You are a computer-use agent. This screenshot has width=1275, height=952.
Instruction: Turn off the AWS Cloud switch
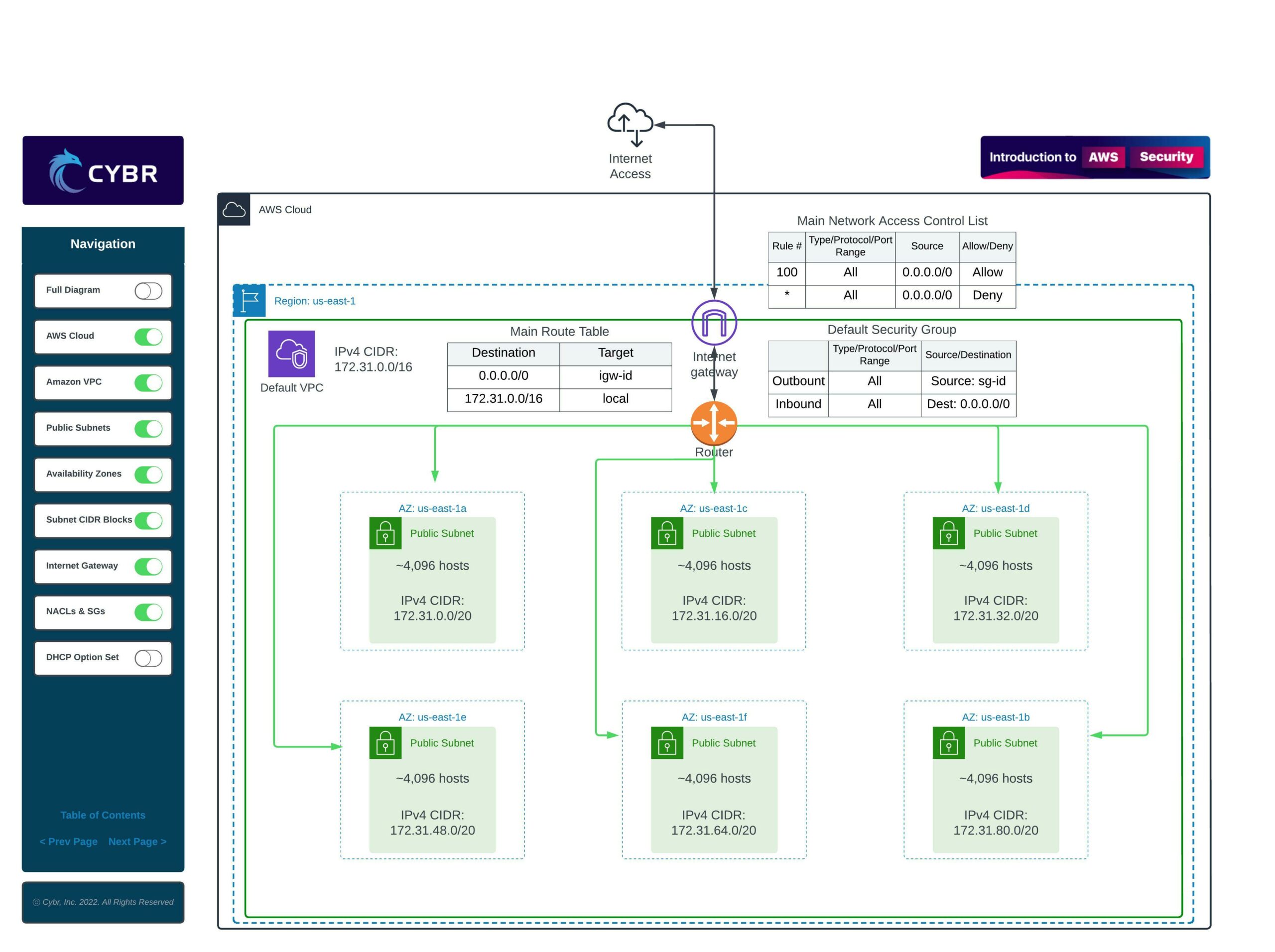pos(148,337)
